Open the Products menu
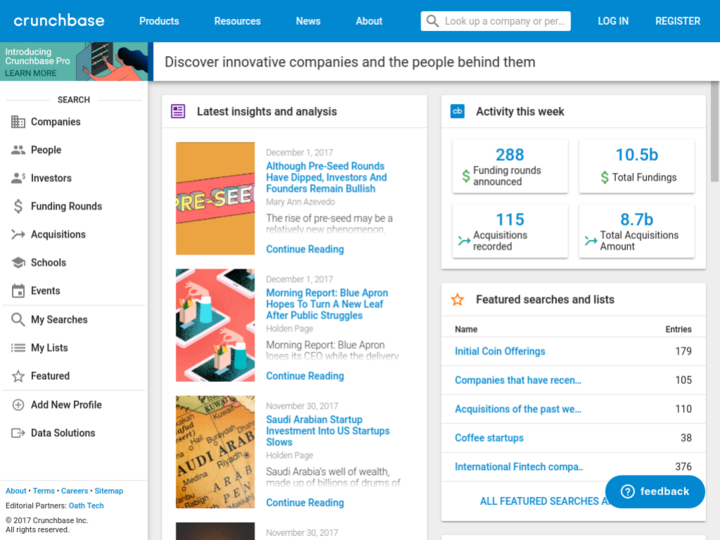 click(x=159, y=21)
